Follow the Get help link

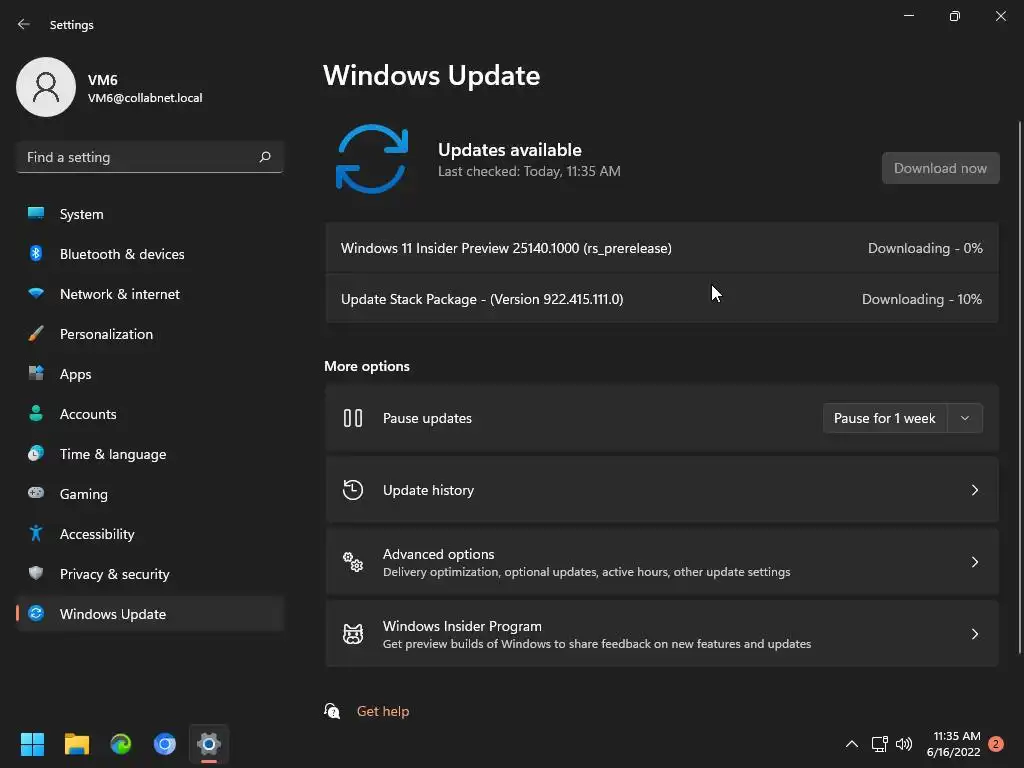click(383, 711)
